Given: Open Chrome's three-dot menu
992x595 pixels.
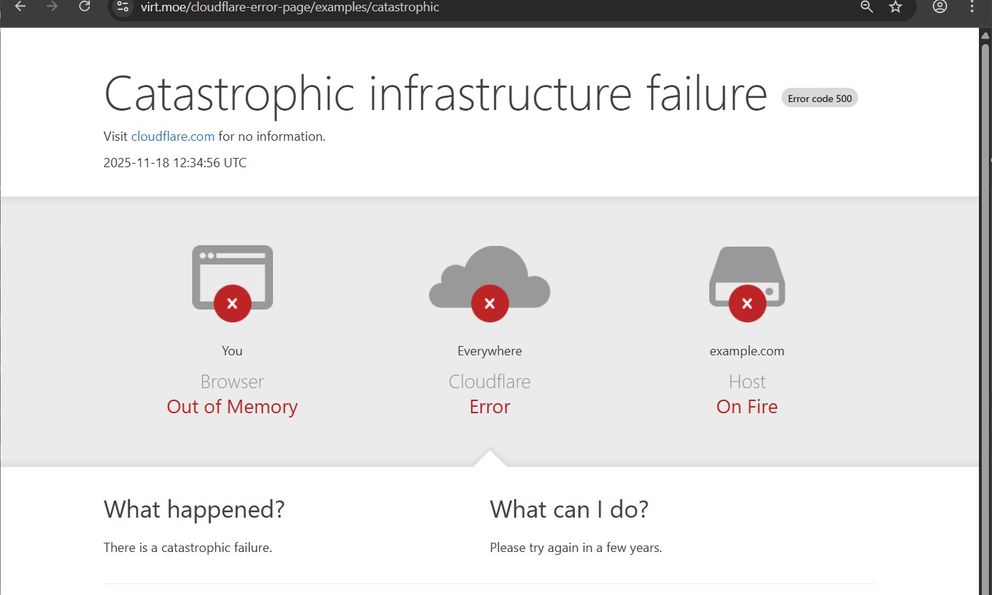Looking at the screenshot, I should [972, 7].
